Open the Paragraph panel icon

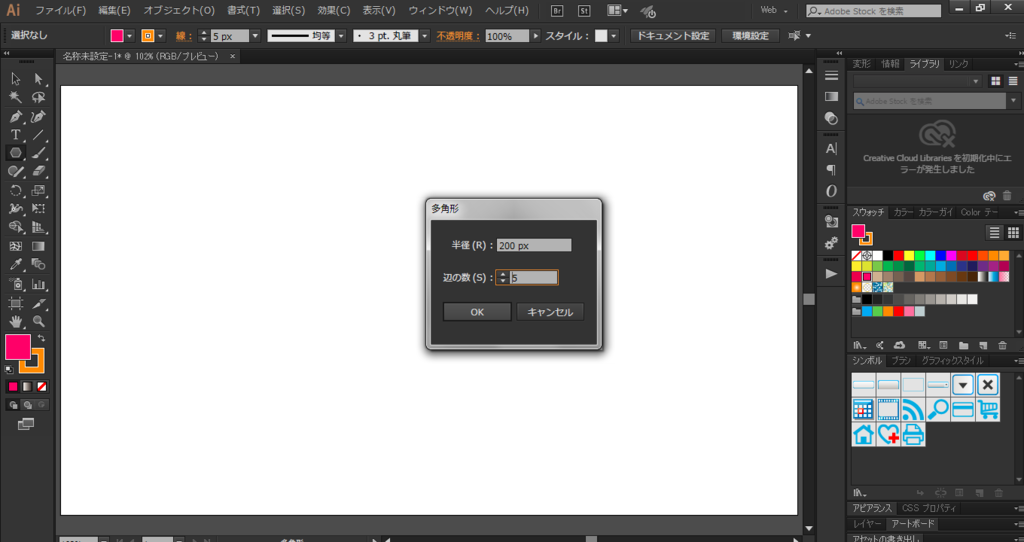click(x=831, y=170)
